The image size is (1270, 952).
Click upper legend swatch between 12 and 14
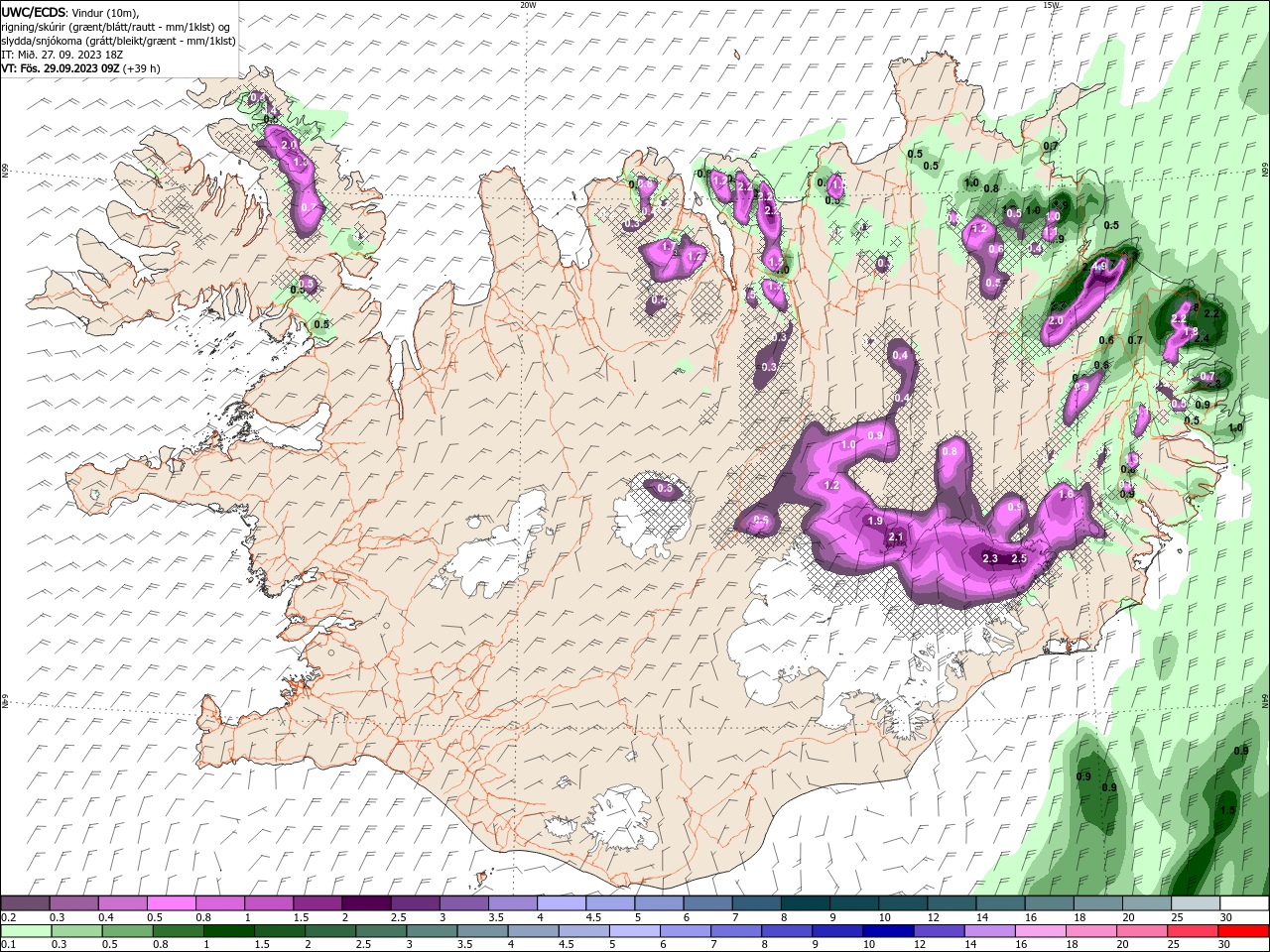click(952, 903)
